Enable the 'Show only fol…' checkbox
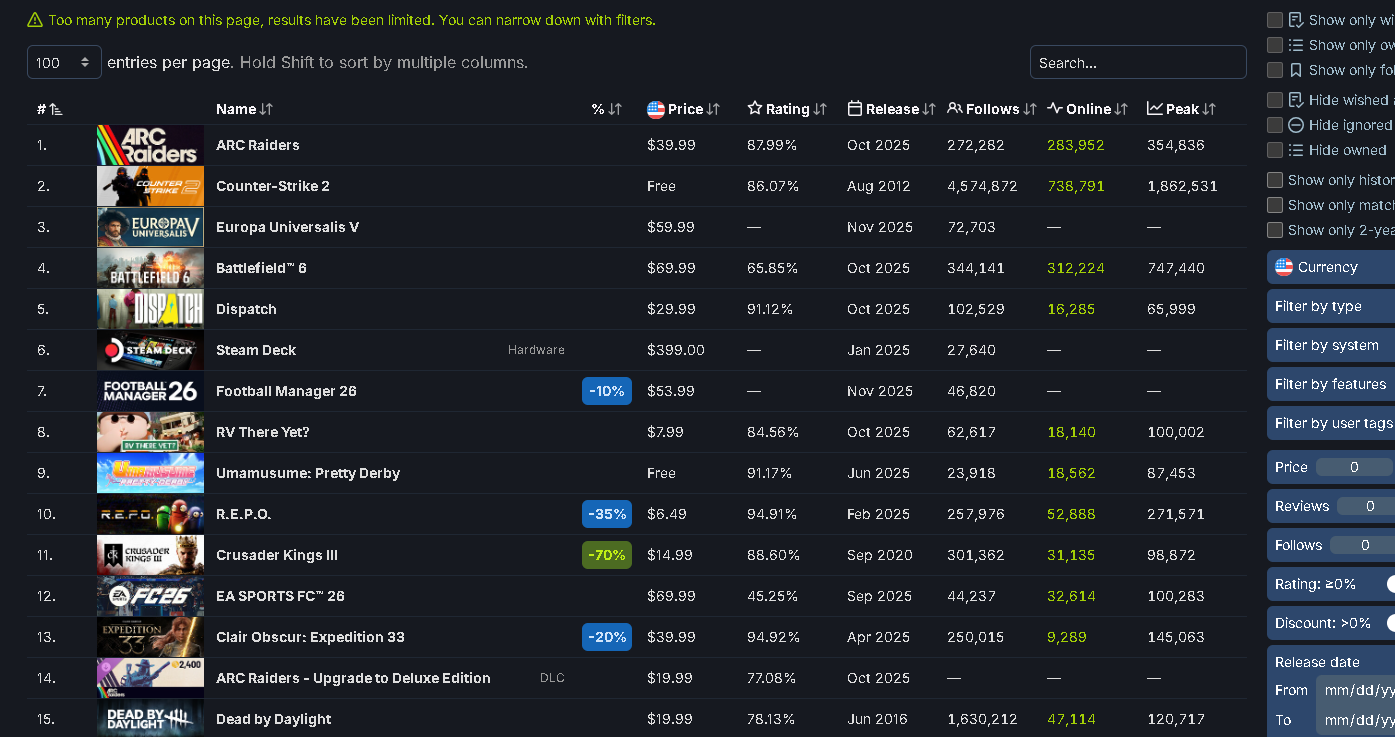This screenshot has height=737, width=1395. [1275, 70]
